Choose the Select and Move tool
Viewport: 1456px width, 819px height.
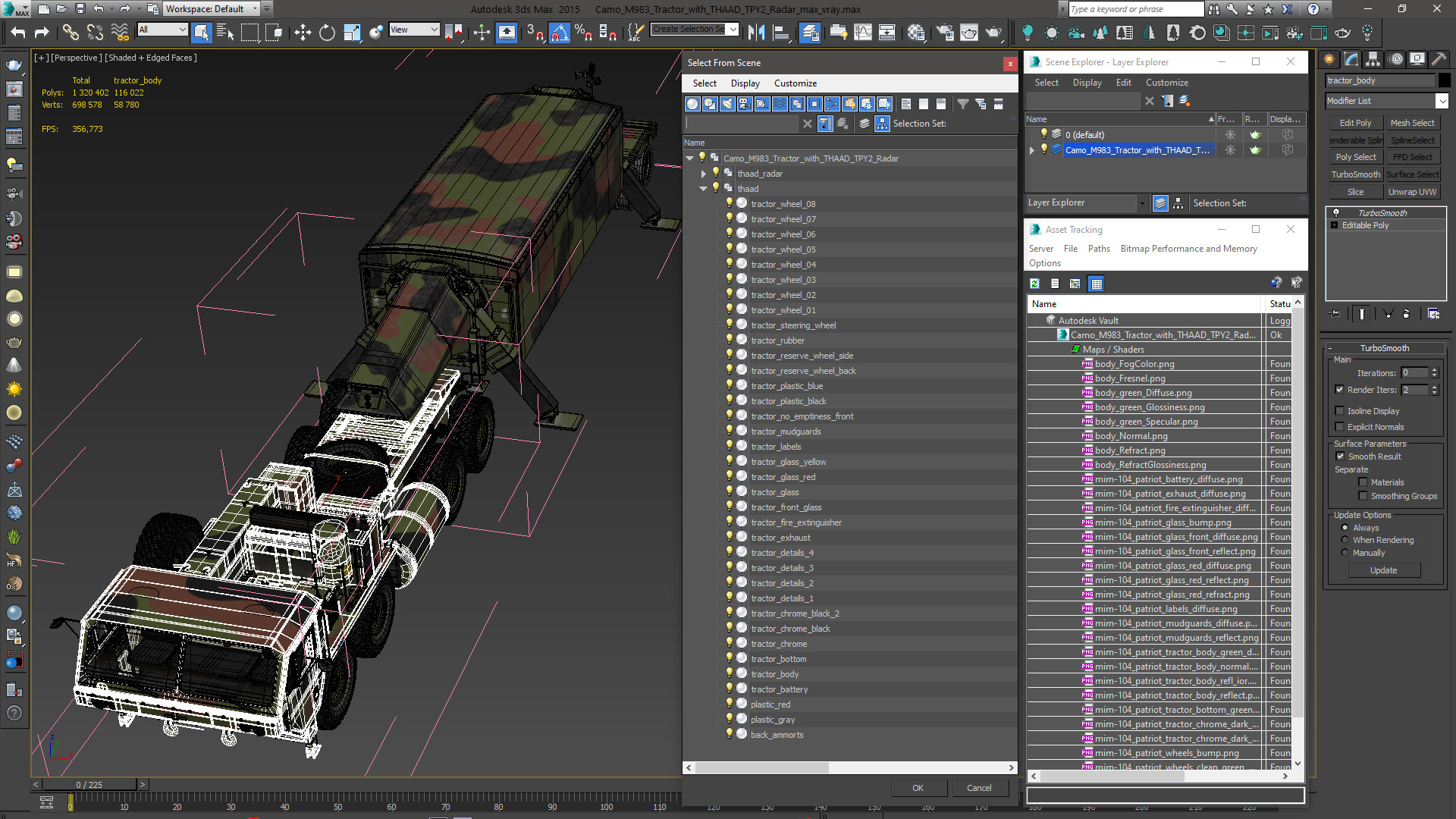tap(303, 32)
